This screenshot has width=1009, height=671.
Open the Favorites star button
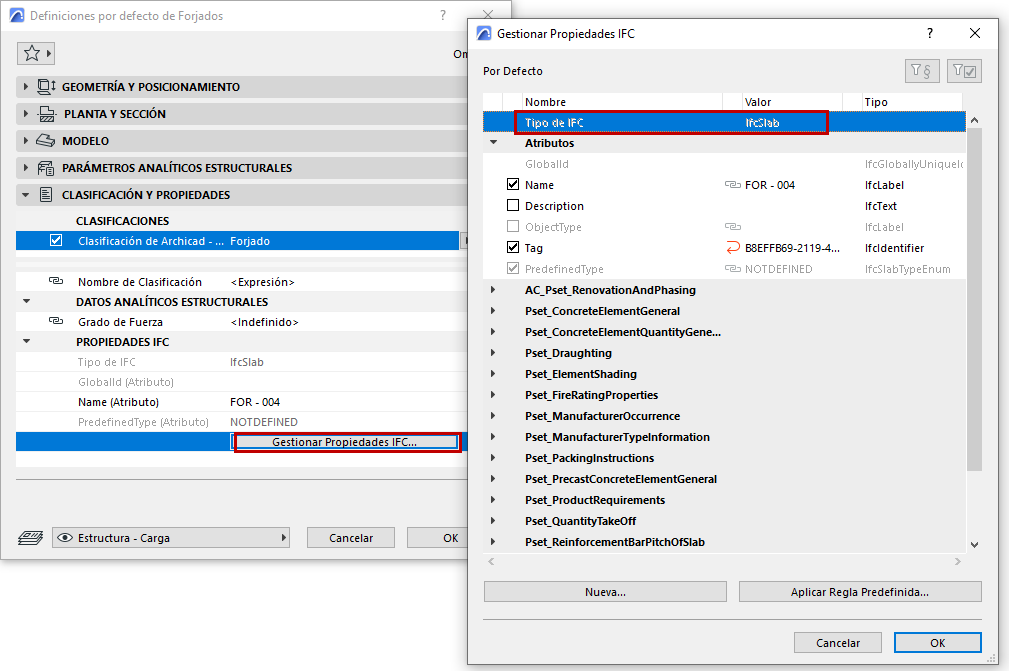[35, 53]
